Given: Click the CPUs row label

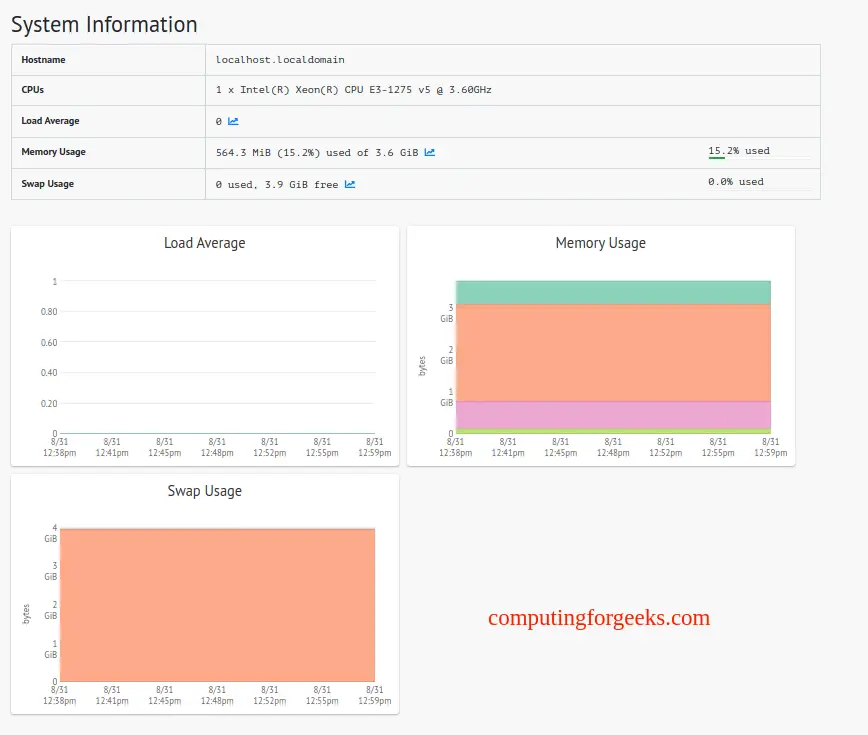Looking at the screenshot, I should 33,90.
